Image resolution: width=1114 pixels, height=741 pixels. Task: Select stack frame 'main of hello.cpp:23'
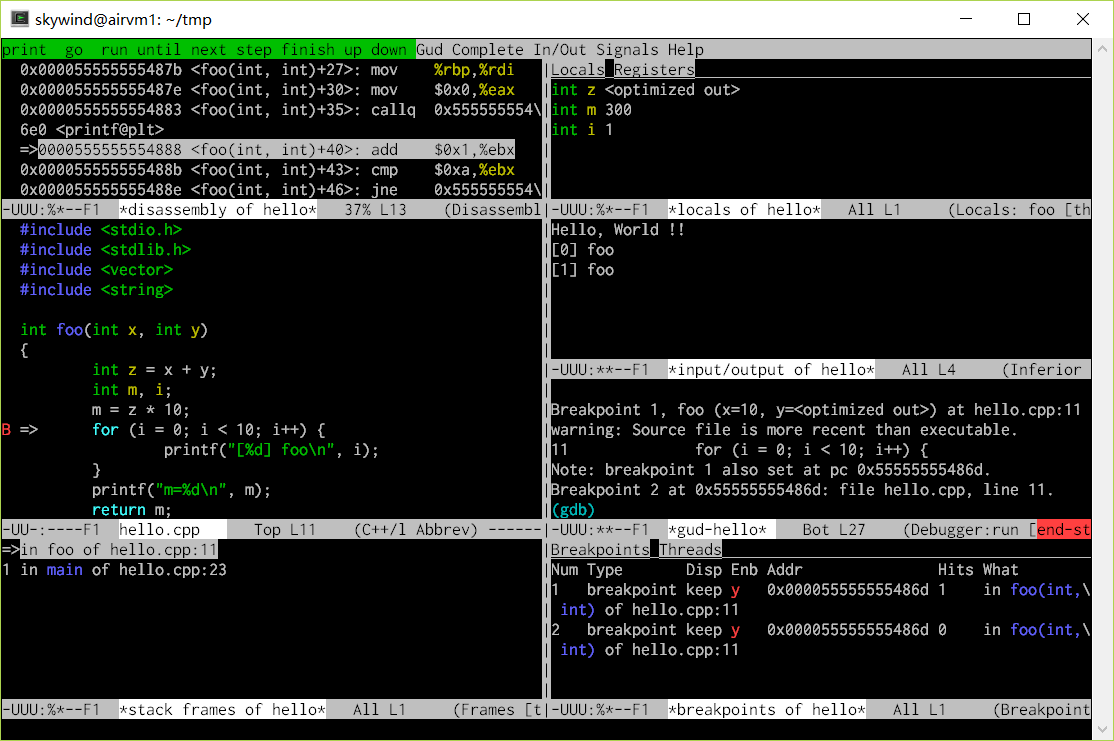click(x=114, y=570)
